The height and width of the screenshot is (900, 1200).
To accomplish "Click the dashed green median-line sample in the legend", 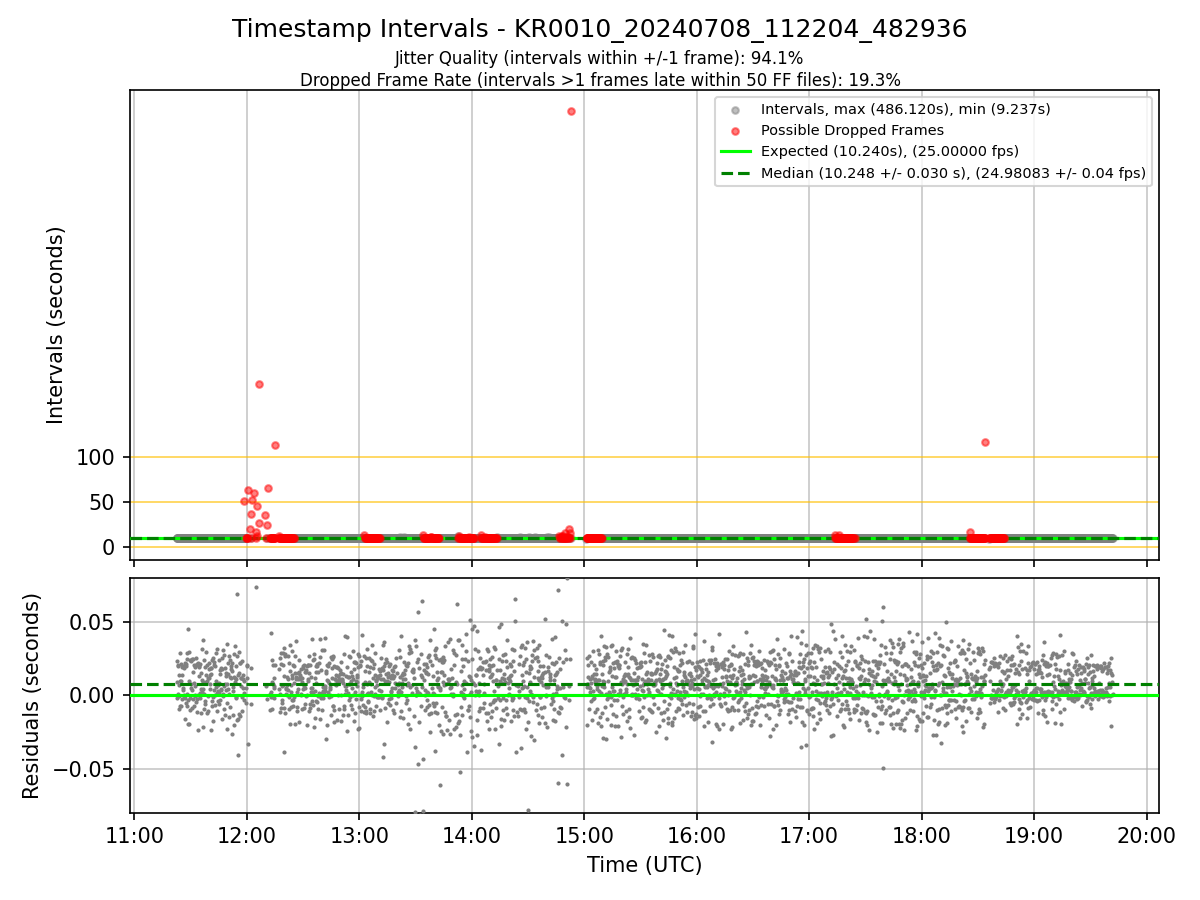I will tap(735, 173).
